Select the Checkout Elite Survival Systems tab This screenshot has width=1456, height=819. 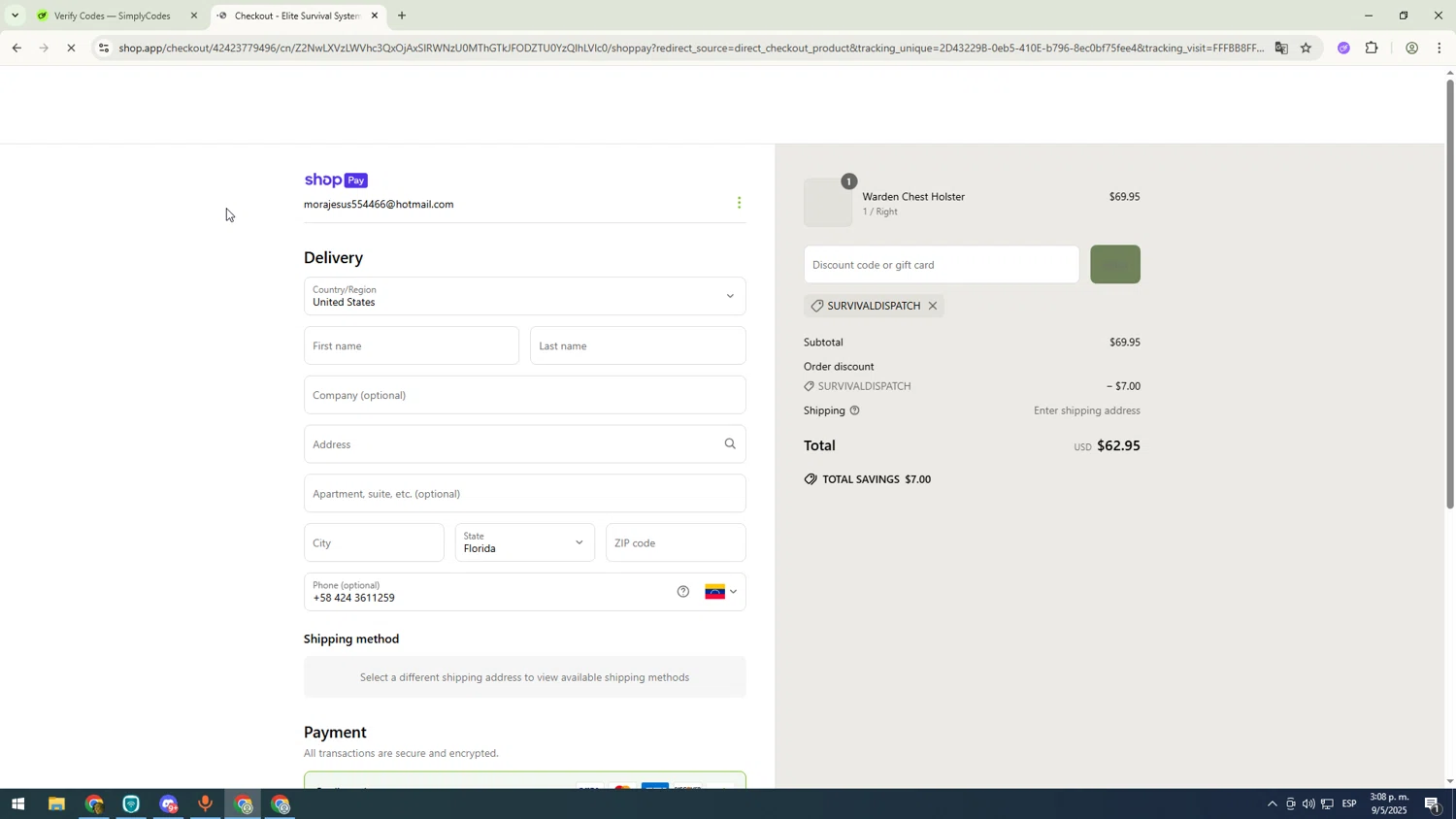coord(297,16)
